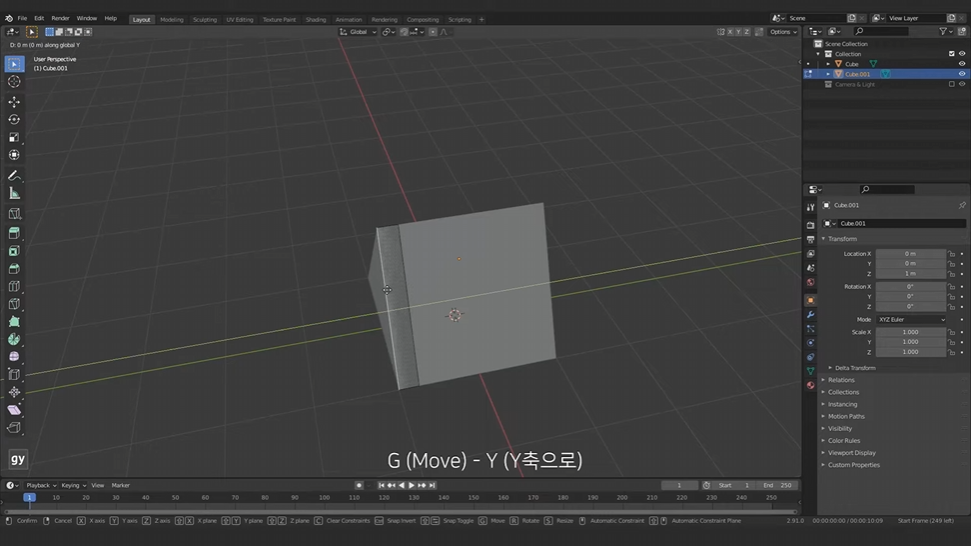Toggle lock for Scale X

[952, 332]
